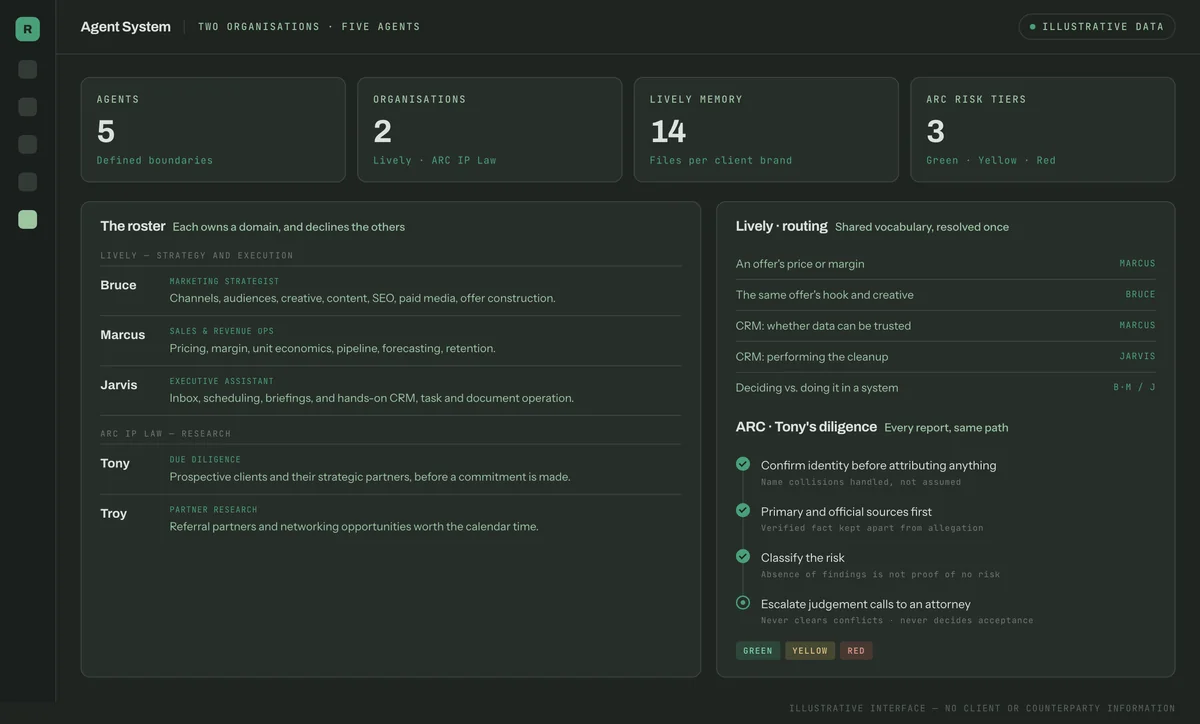Screen dimensions: 1200x724
Task: Click the Agent System title
Action: click(126, 27)
